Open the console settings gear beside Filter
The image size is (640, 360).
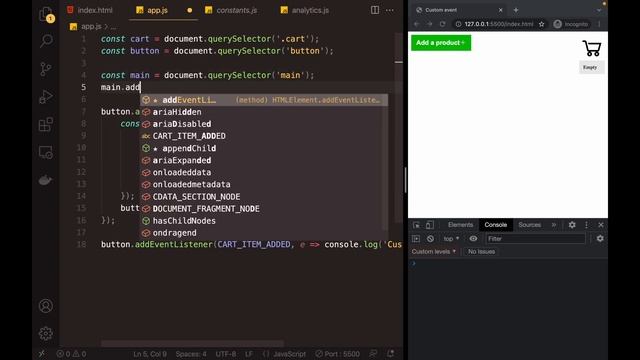coord(600,239)
